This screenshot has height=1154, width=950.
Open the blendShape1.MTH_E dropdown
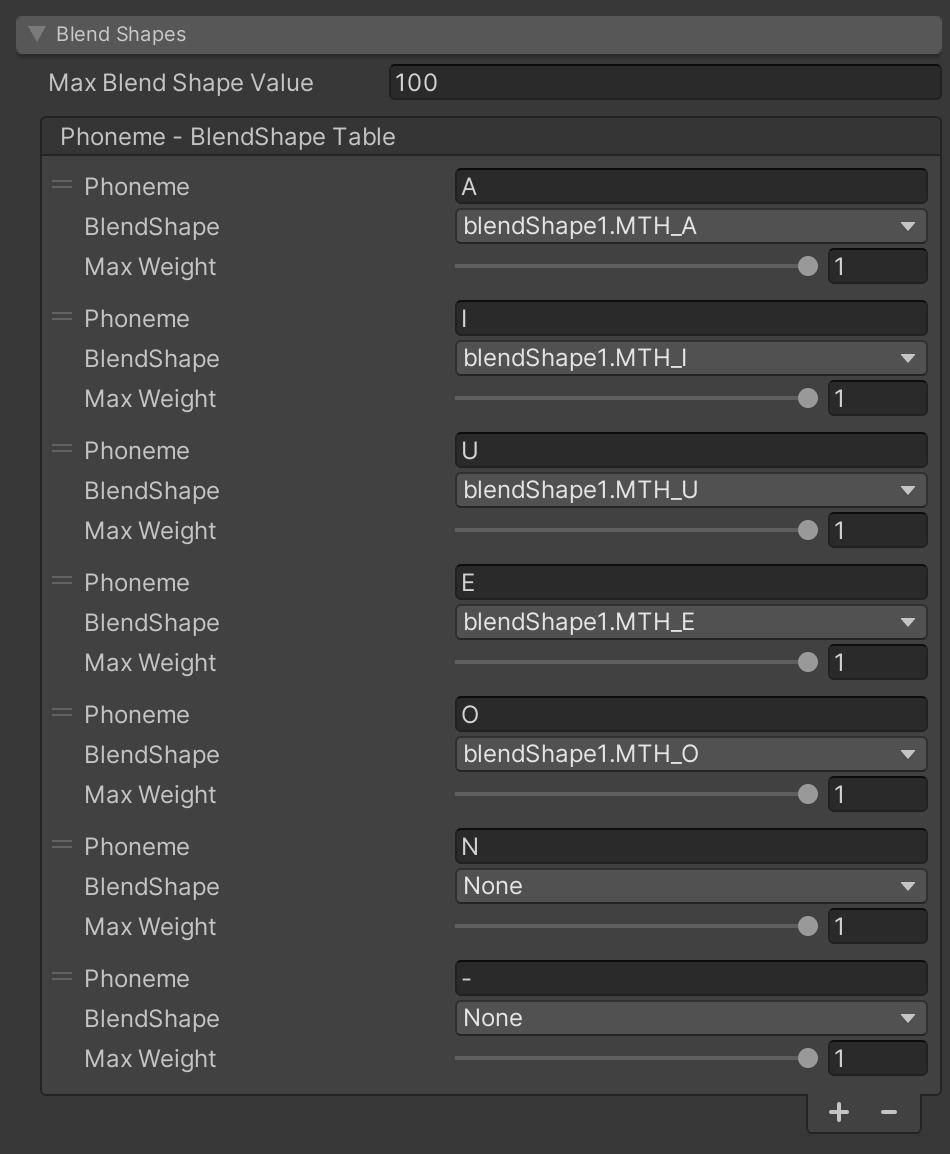pos(690,622)
